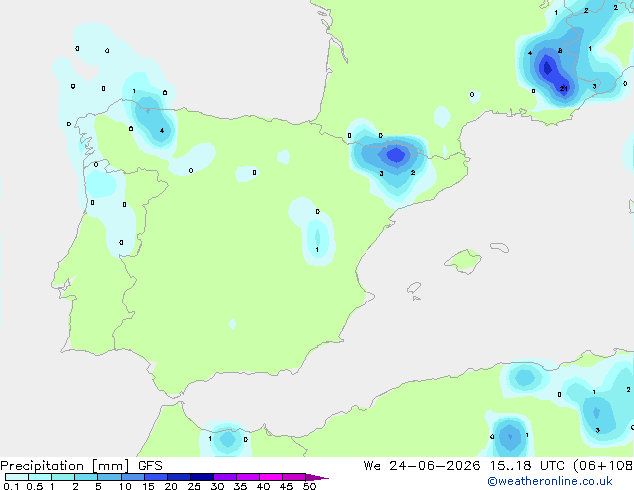Click the '40' legend scale label
The width and height of the screenshot is (634, 490).
(263, 486)
